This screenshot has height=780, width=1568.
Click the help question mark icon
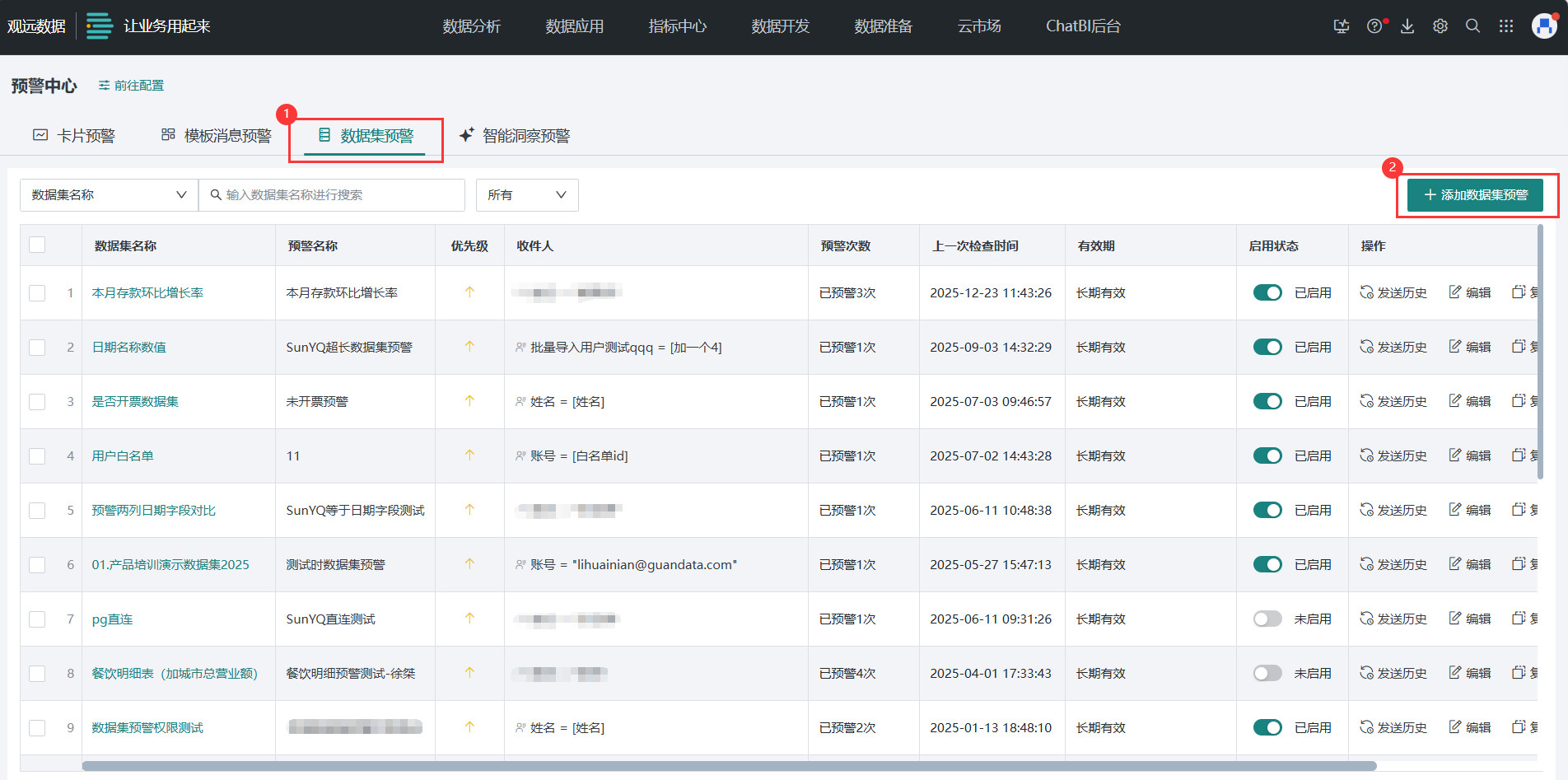click(x=1374, y=26)
